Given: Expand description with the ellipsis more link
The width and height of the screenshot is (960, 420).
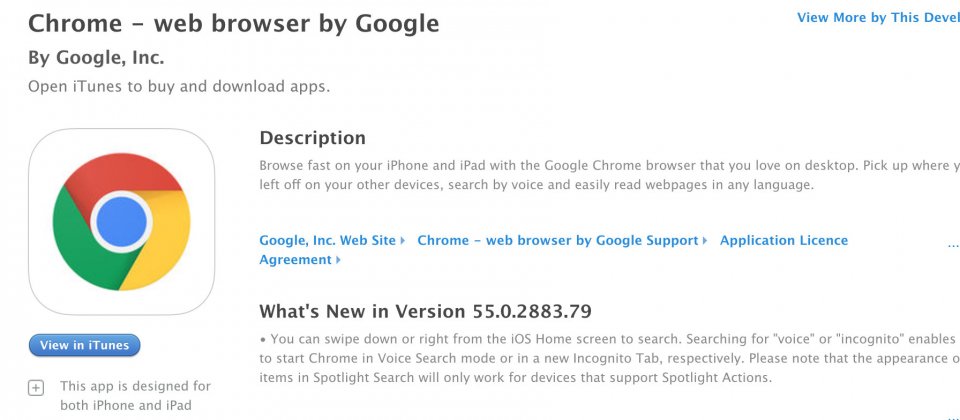Looking at the screenshot, I should [x=953, y=244].
